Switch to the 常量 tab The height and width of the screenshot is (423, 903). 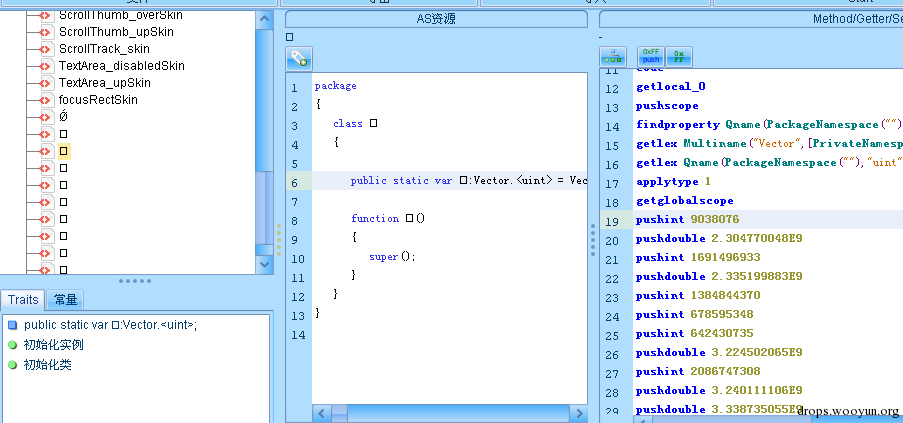pyautogui.click(x=66, y=300)
